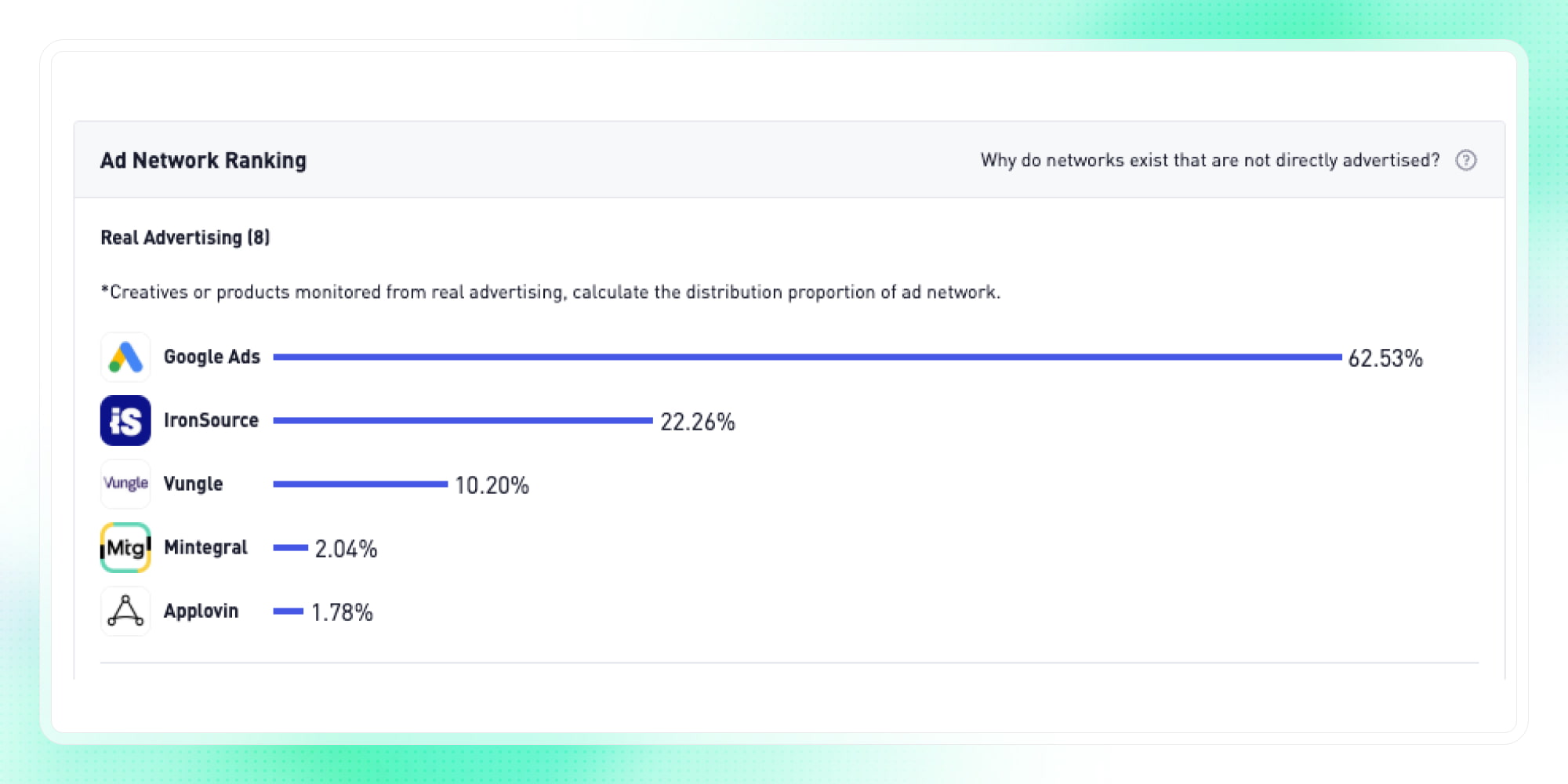The width and height of the screenshot is (1568, 784).
Task: Select the Mintegral logo icon
Action: [125, 547]
